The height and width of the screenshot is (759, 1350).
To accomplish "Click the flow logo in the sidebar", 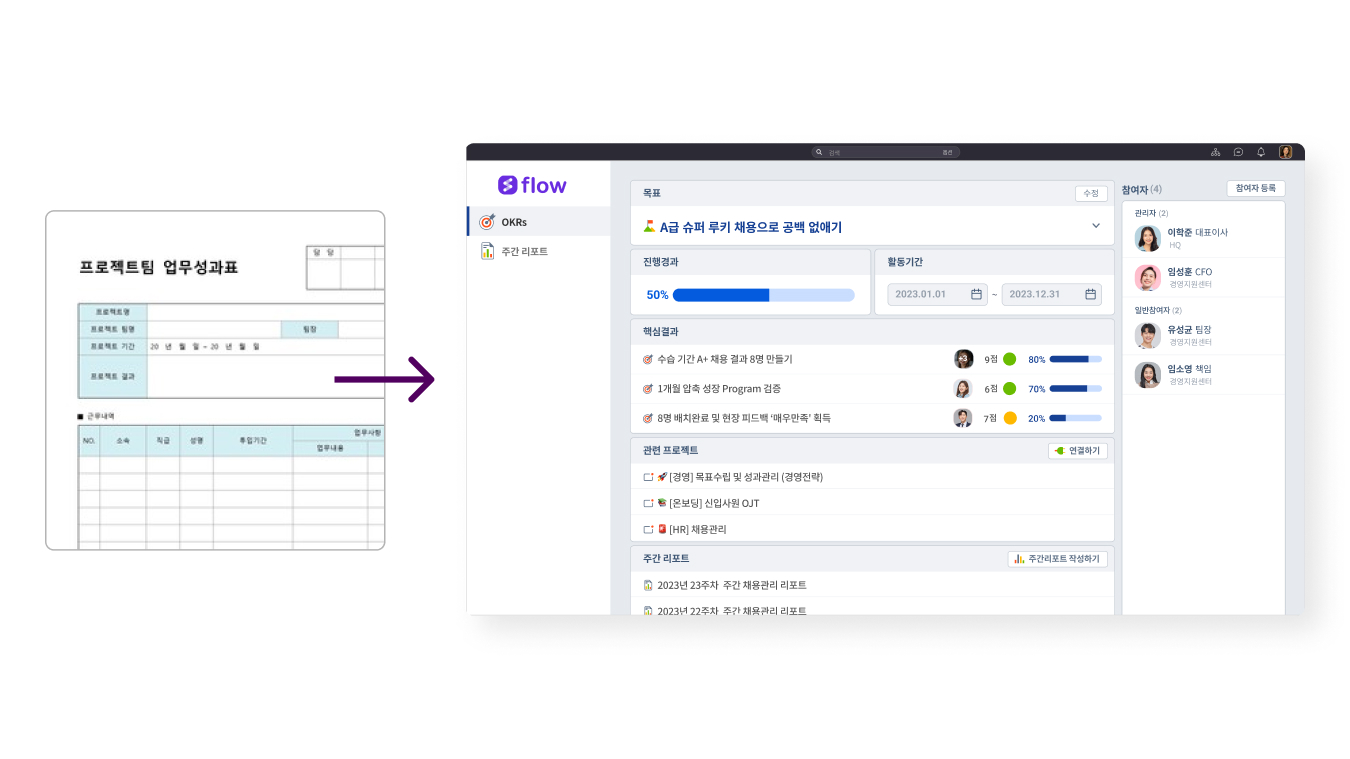I will (532, 185).
